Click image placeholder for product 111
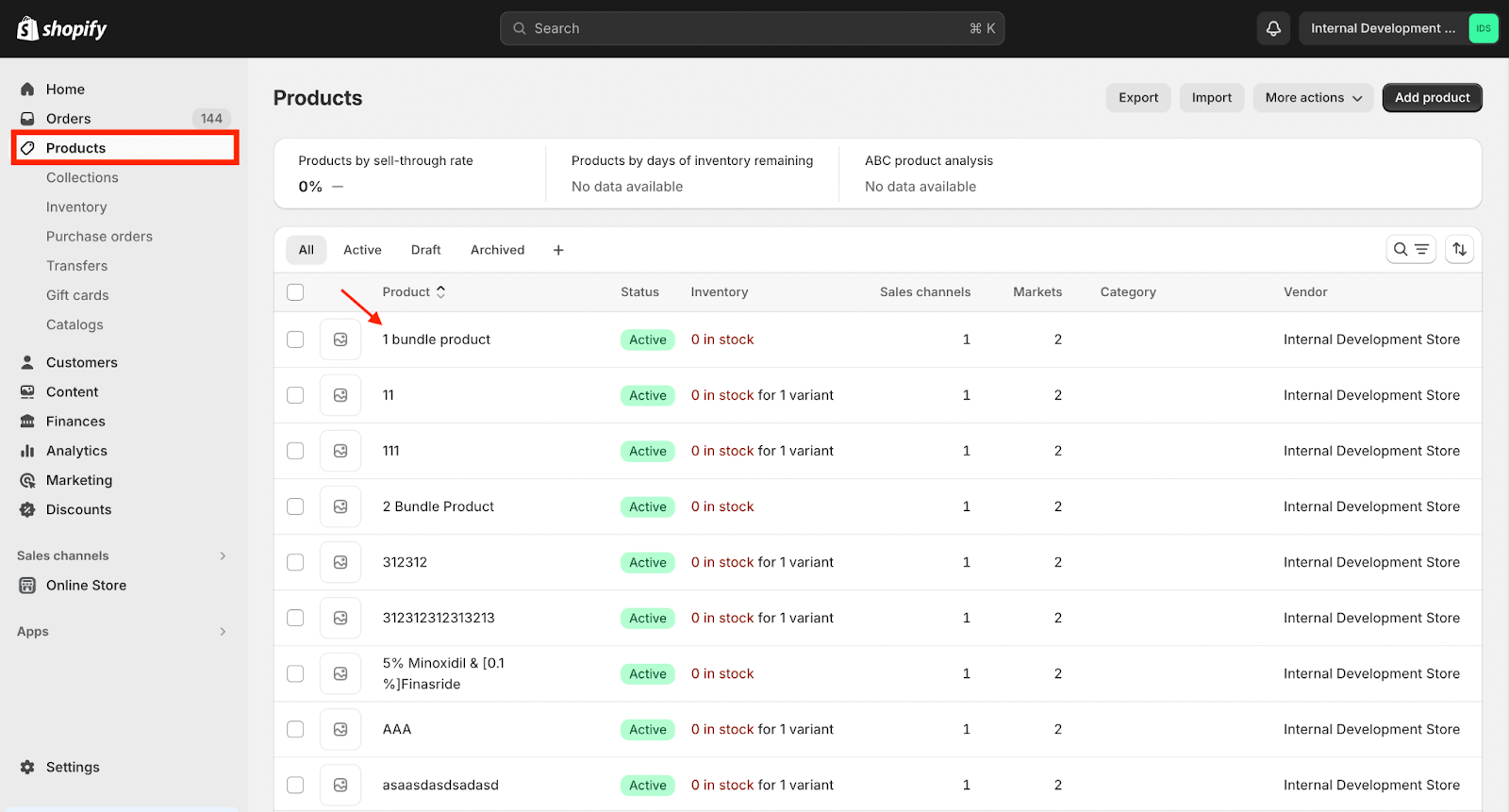 click(x=340, y=451)
